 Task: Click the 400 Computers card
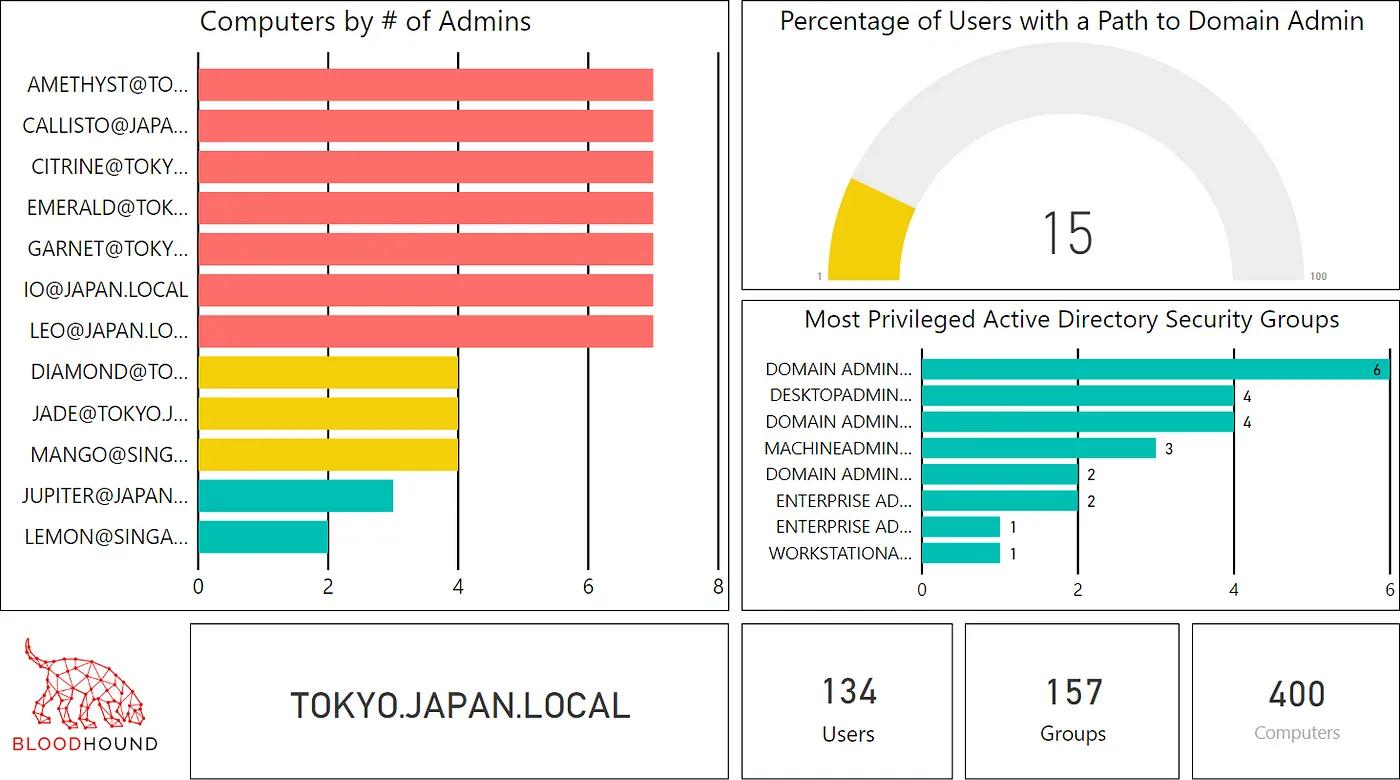pos(1296,701)
